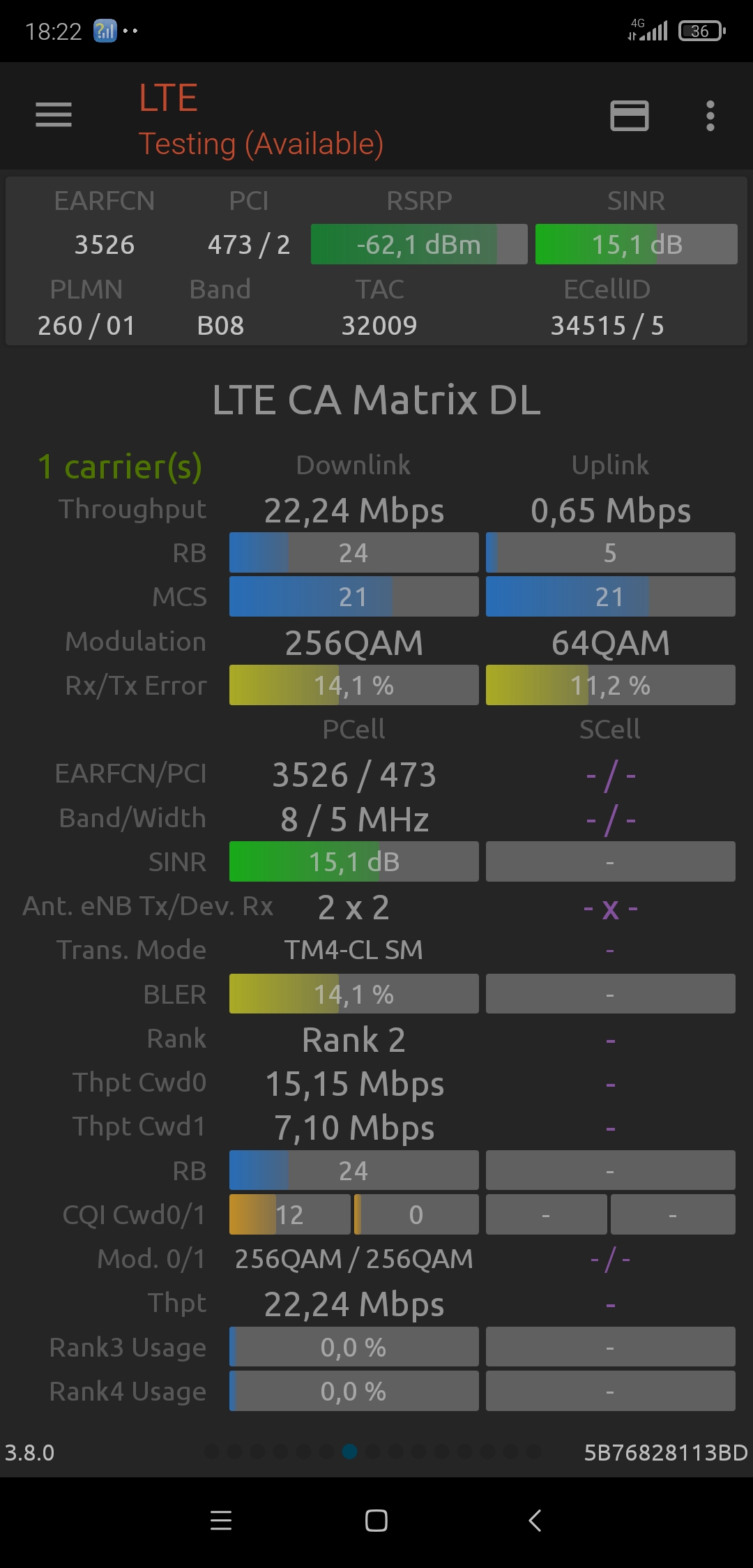The image size is (753, 1568).
Task: Tap the RSRP -62,1 dBm bar
Action: [419, 244]
